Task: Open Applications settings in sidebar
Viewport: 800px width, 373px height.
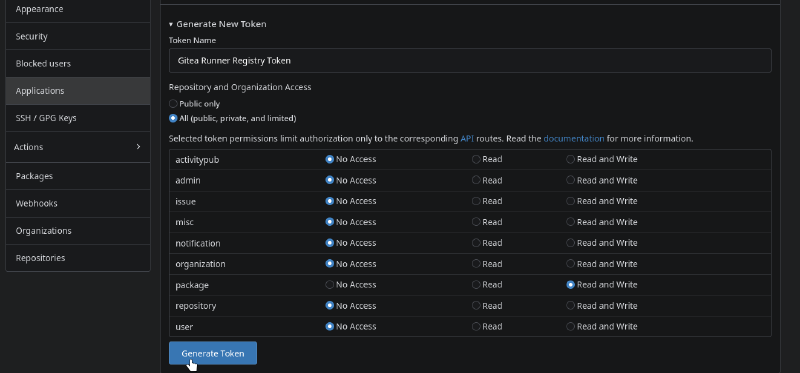Action: pos(78,91)
